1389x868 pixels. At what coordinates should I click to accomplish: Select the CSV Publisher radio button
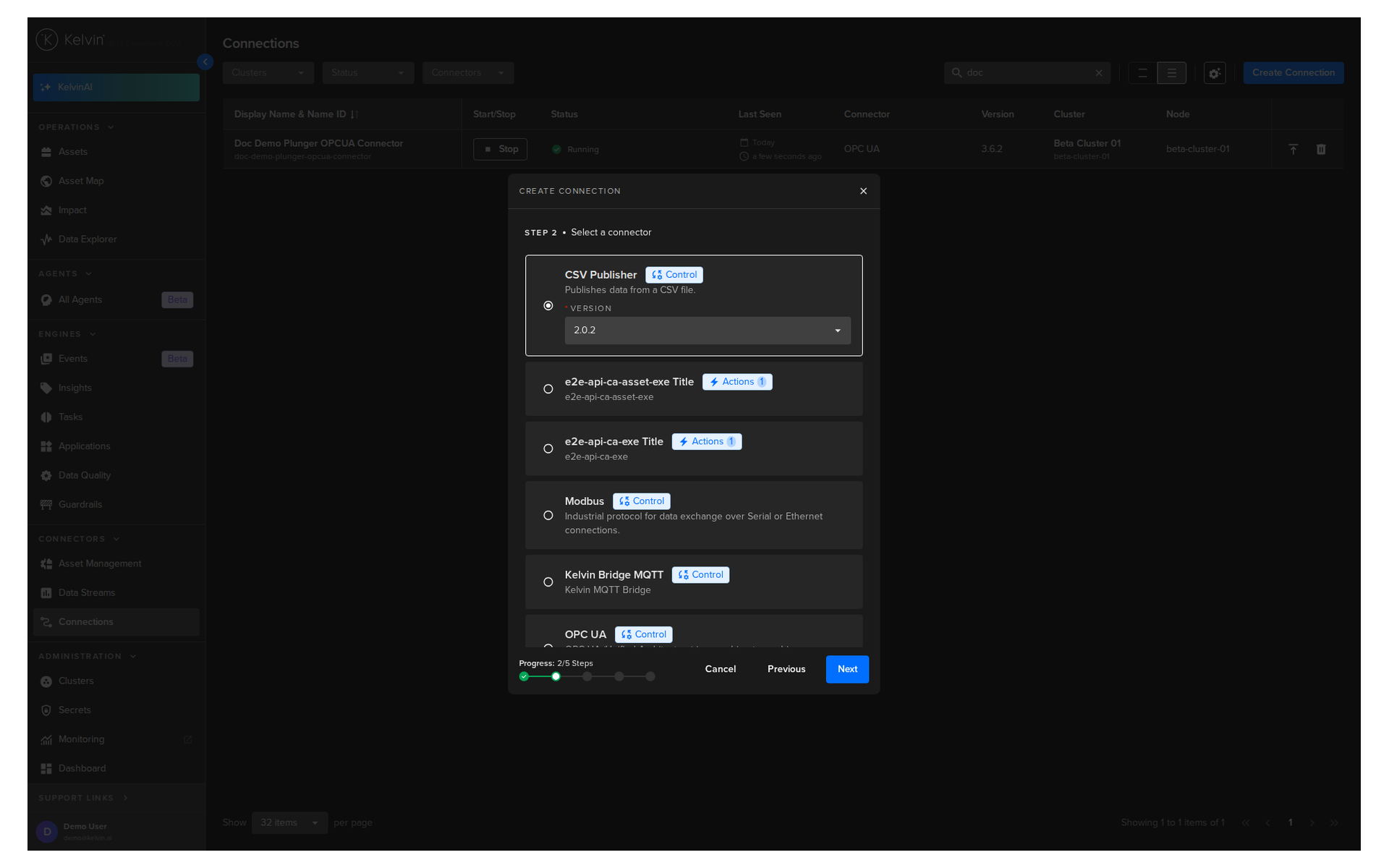click(548, 305)
